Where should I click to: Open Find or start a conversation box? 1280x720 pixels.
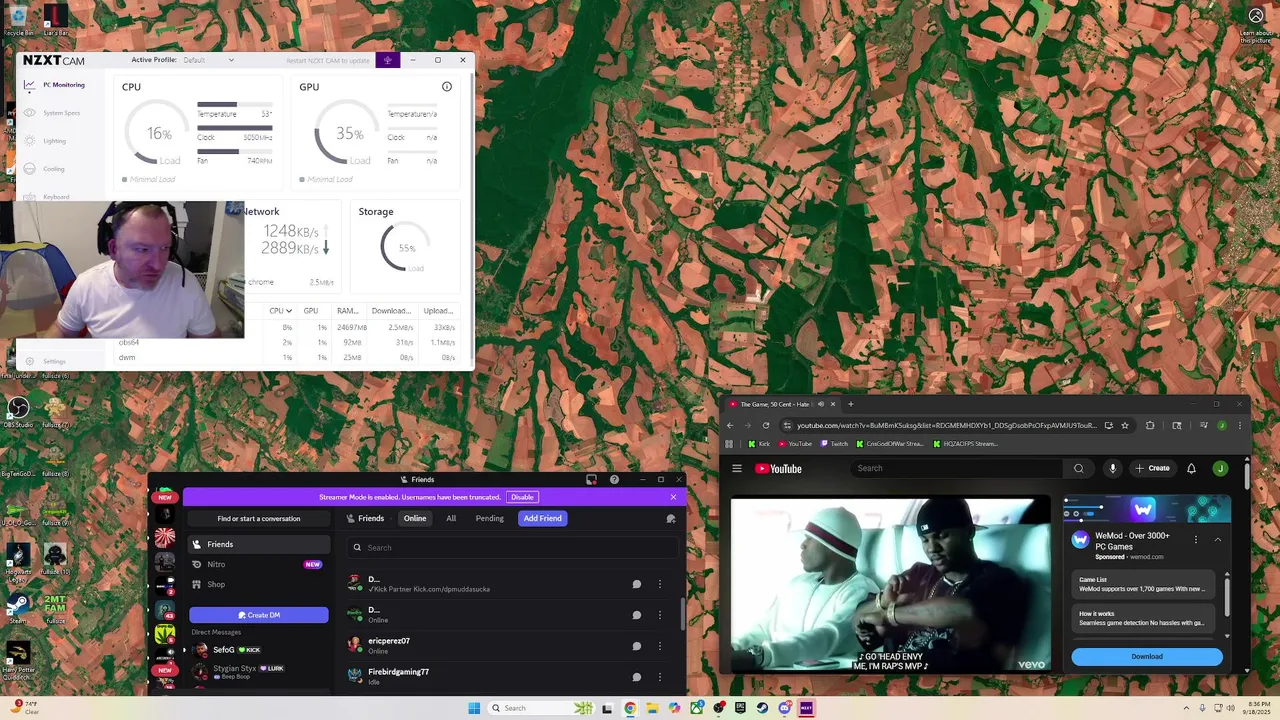click(x=259, y=518)
